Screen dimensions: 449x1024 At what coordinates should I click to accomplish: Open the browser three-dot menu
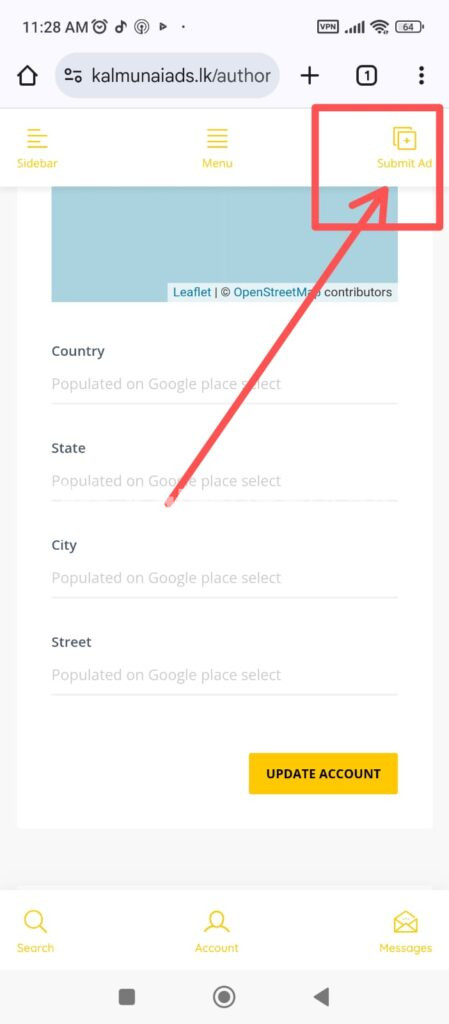(421, 76)
